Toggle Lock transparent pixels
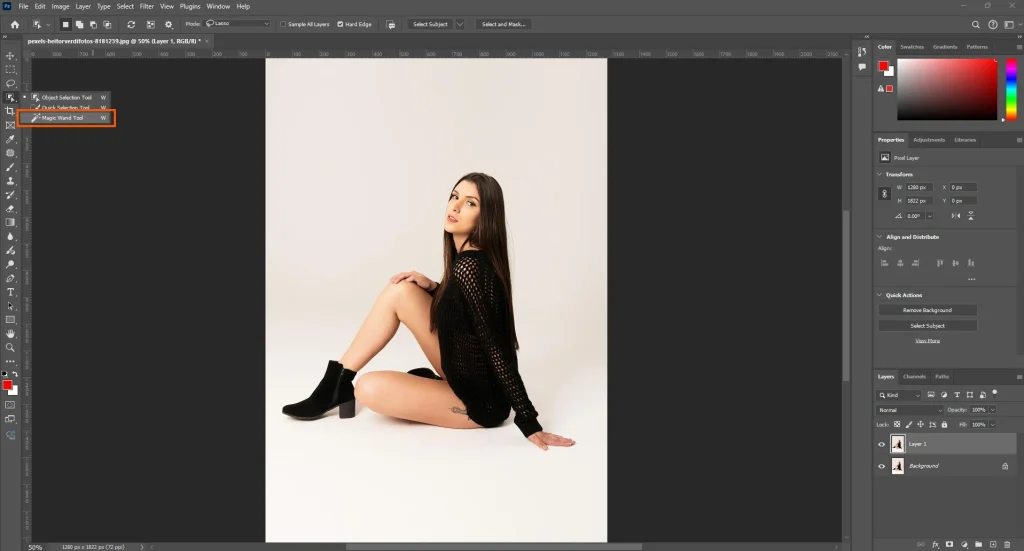 (x=897, y=424)
